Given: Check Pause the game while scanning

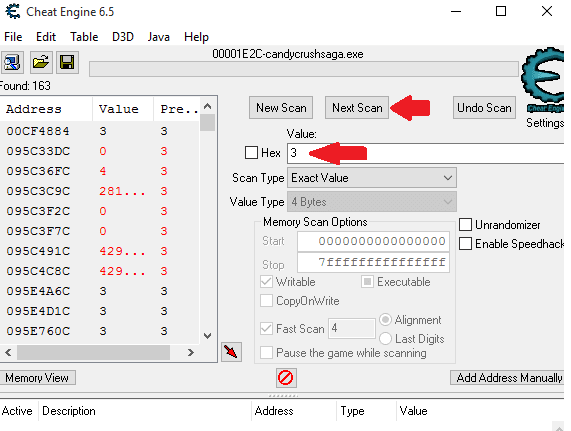Looking at the screenshot, I should coord(267,353).
